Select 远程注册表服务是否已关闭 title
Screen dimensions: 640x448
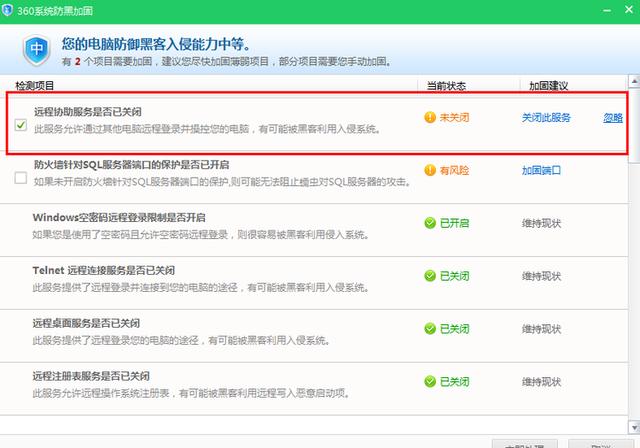91,376
